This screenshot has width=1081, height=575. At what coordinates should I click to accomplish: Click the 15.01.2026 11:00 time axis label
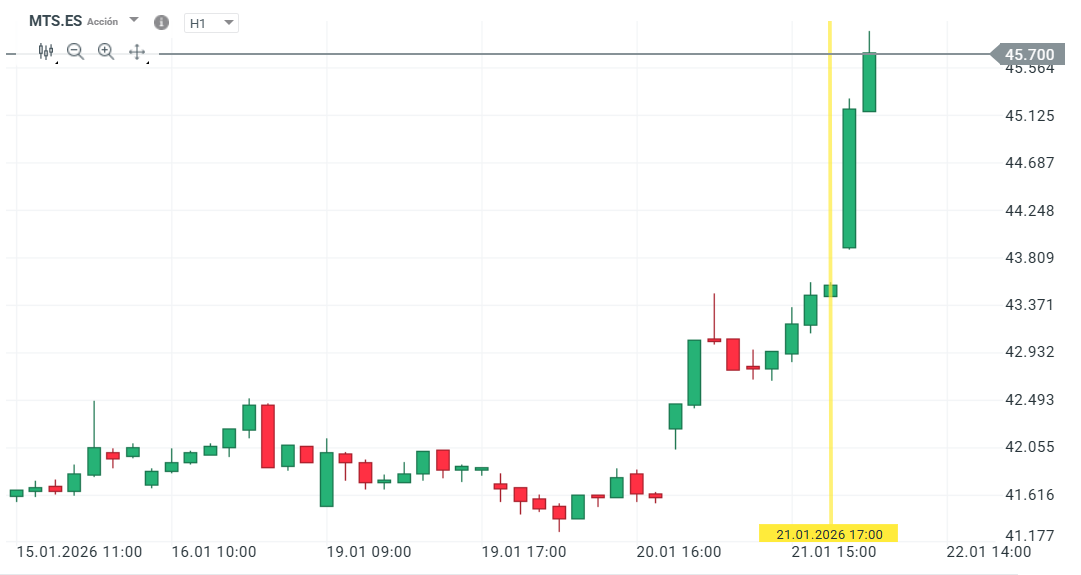point(80,552)
